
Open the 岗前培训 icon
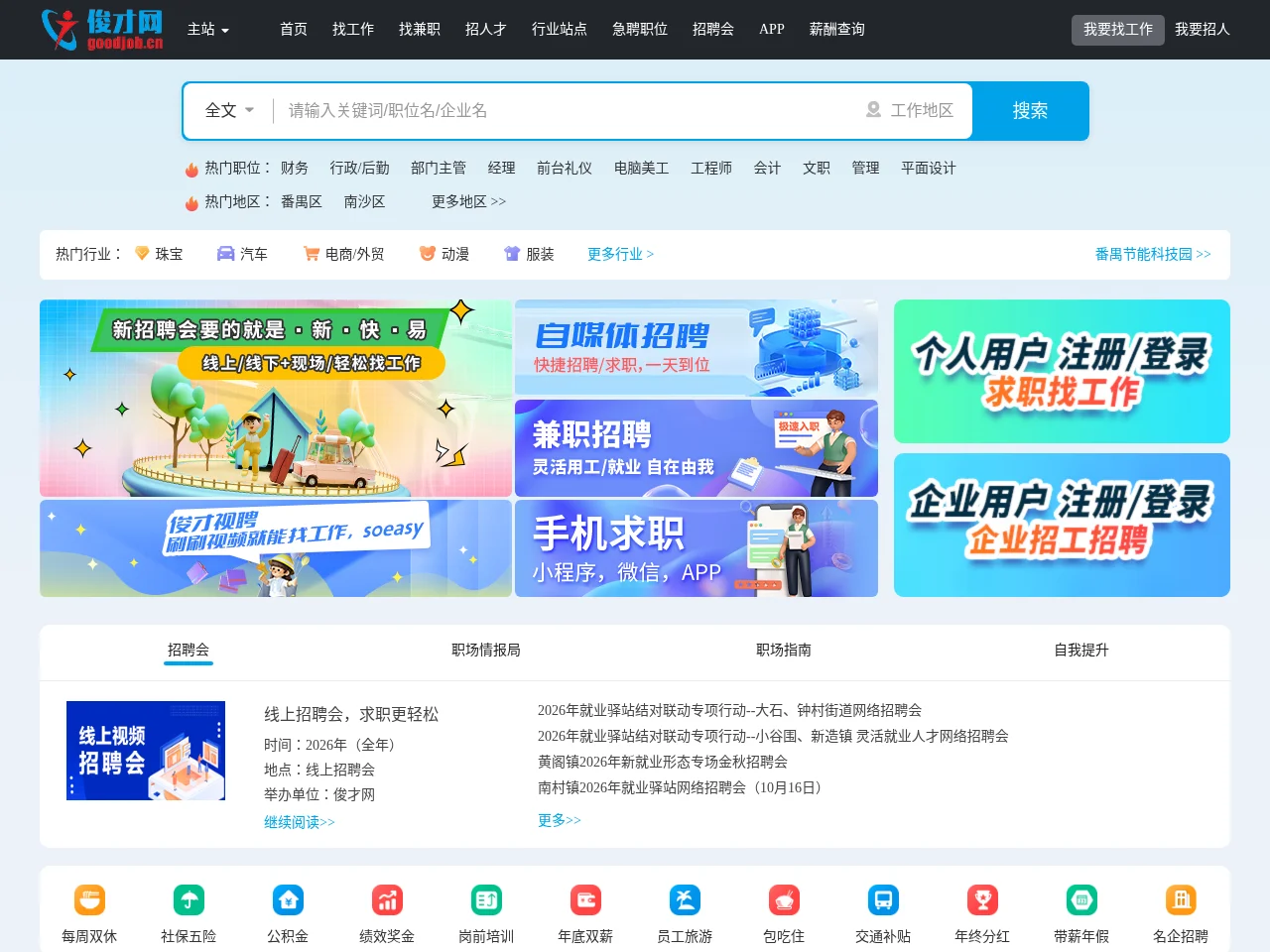486,900
